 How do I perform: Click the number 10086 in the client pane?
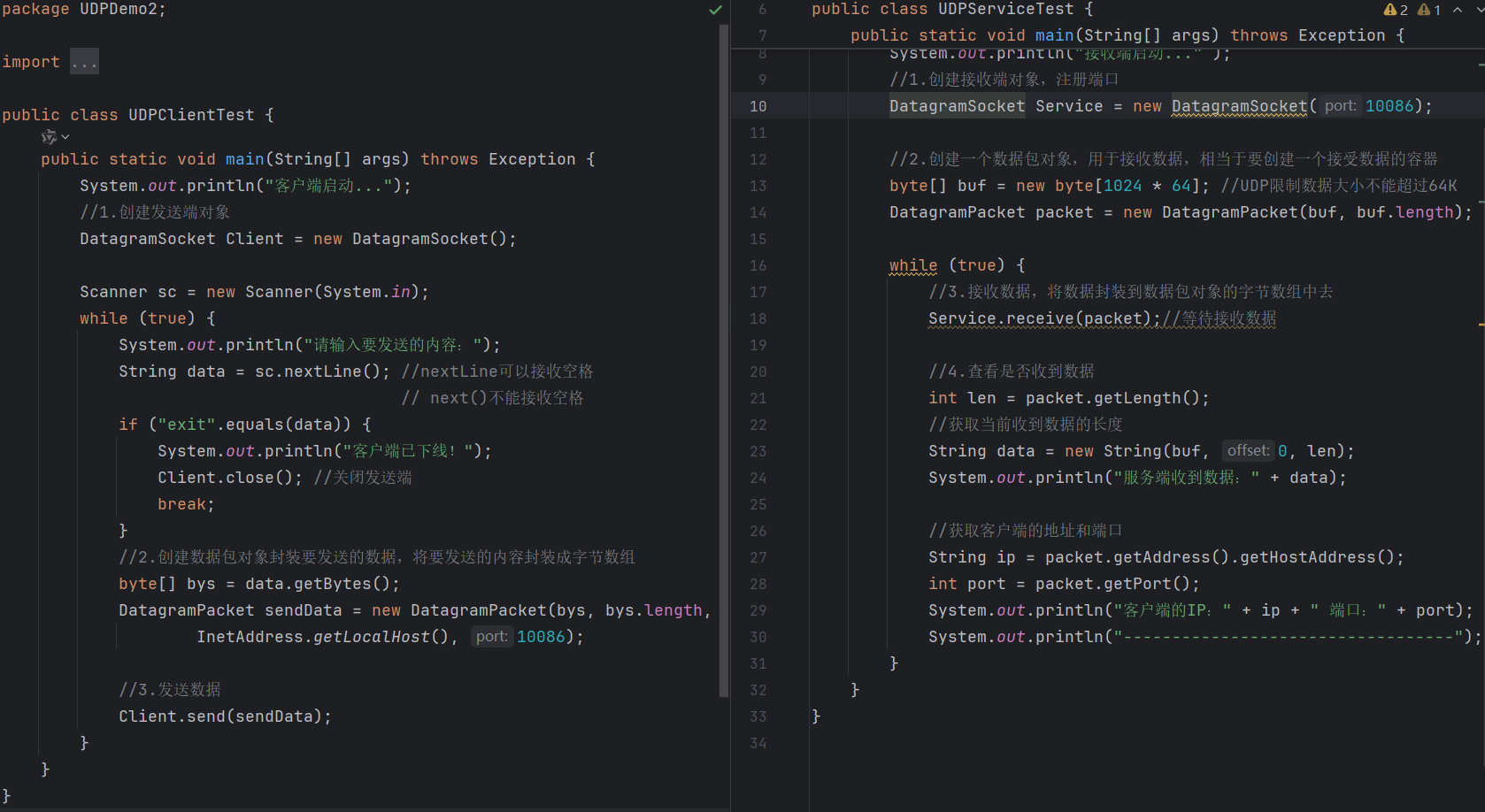[x=541, y=637]
